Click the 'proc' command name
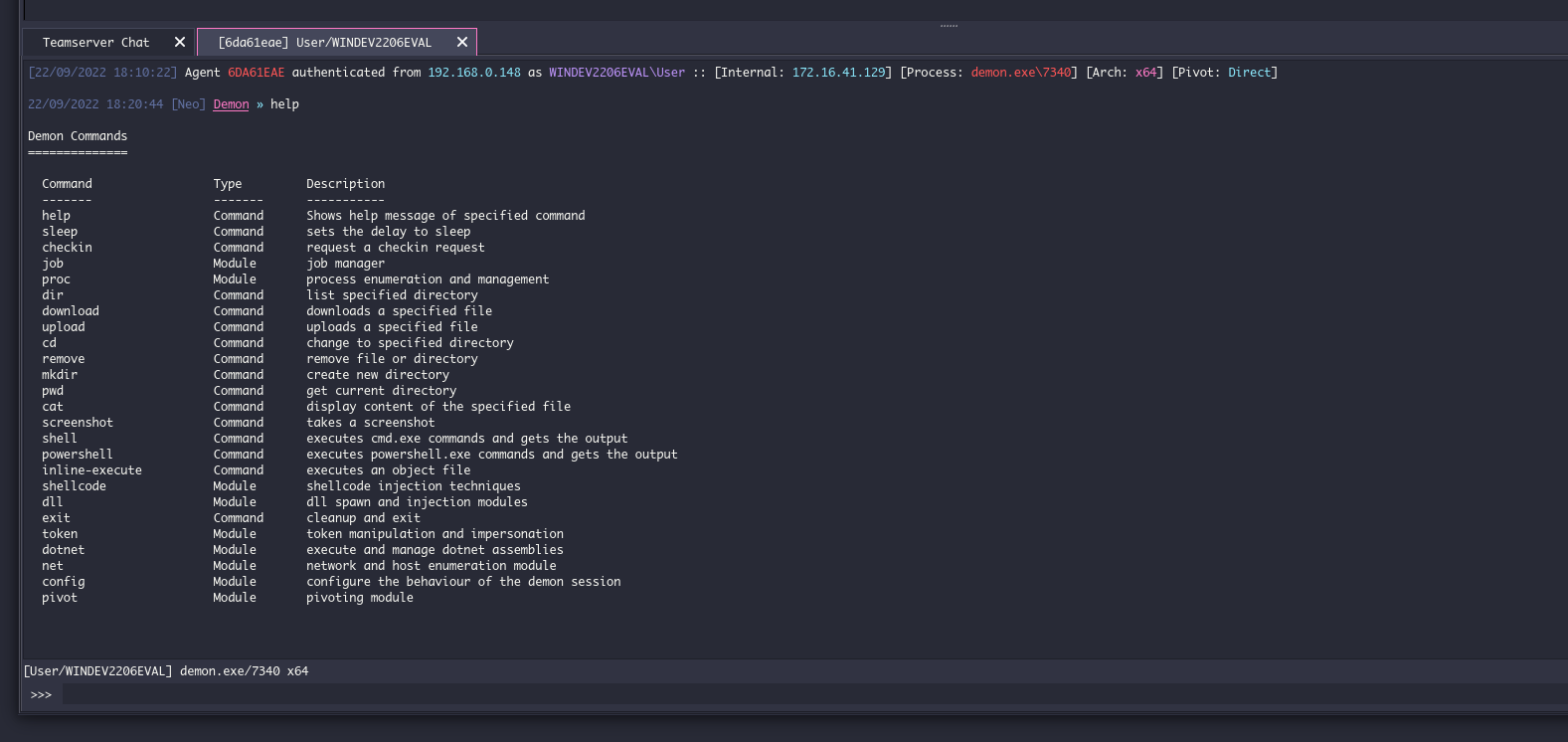This screenshot has height=742, width=1568. [56, 278]
